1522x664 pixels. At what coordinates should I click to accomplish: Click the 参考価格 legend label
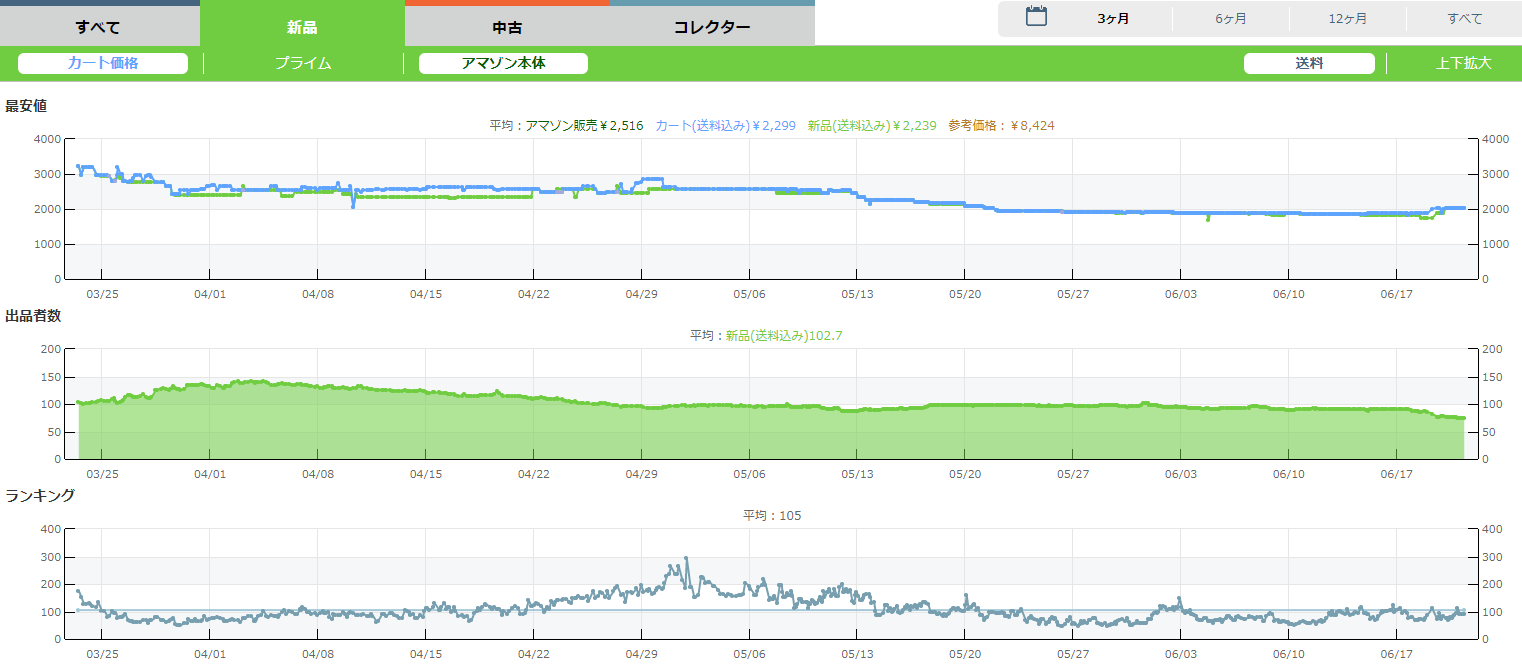click(1001, 125)
